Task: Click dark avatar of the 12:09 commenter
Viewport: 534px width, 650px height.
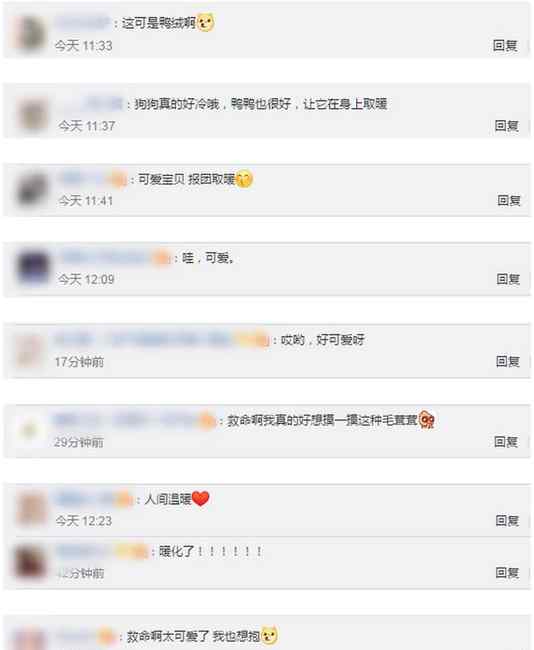Action: pos(33,268)
